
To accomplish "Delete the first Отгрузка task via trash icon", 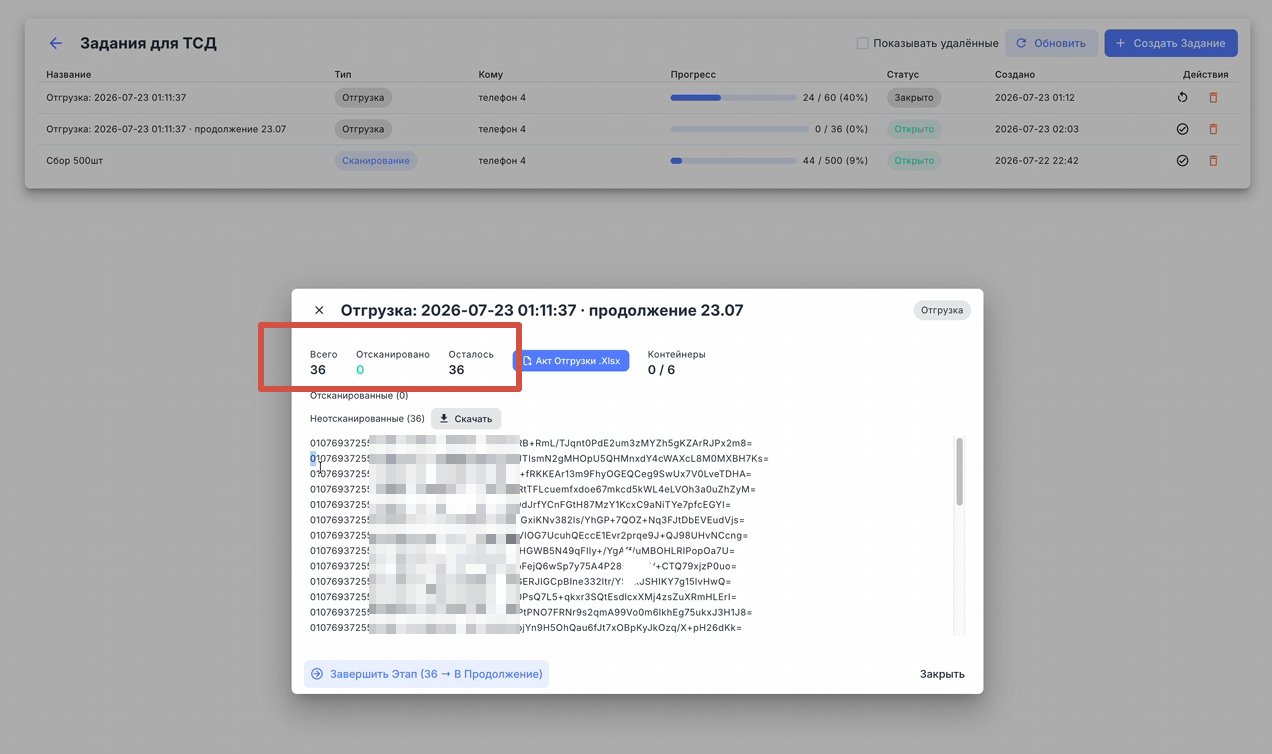I will coord(1214,98).
